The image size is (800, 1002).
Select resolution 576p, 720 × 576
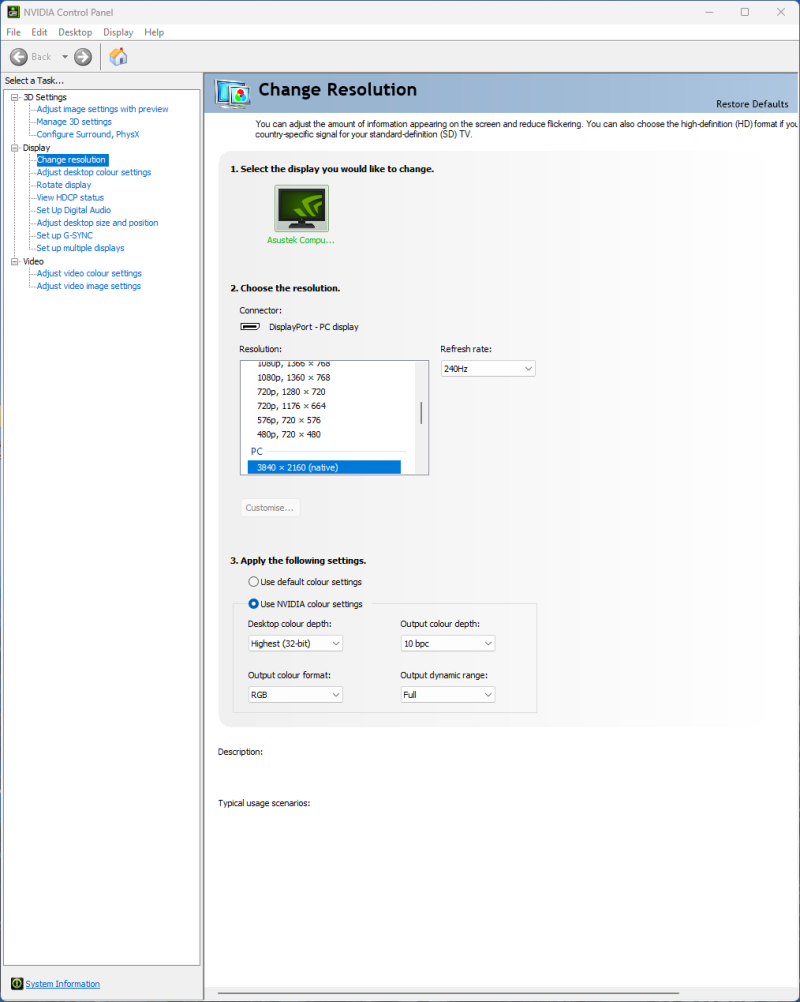click(x=289, y=420)
